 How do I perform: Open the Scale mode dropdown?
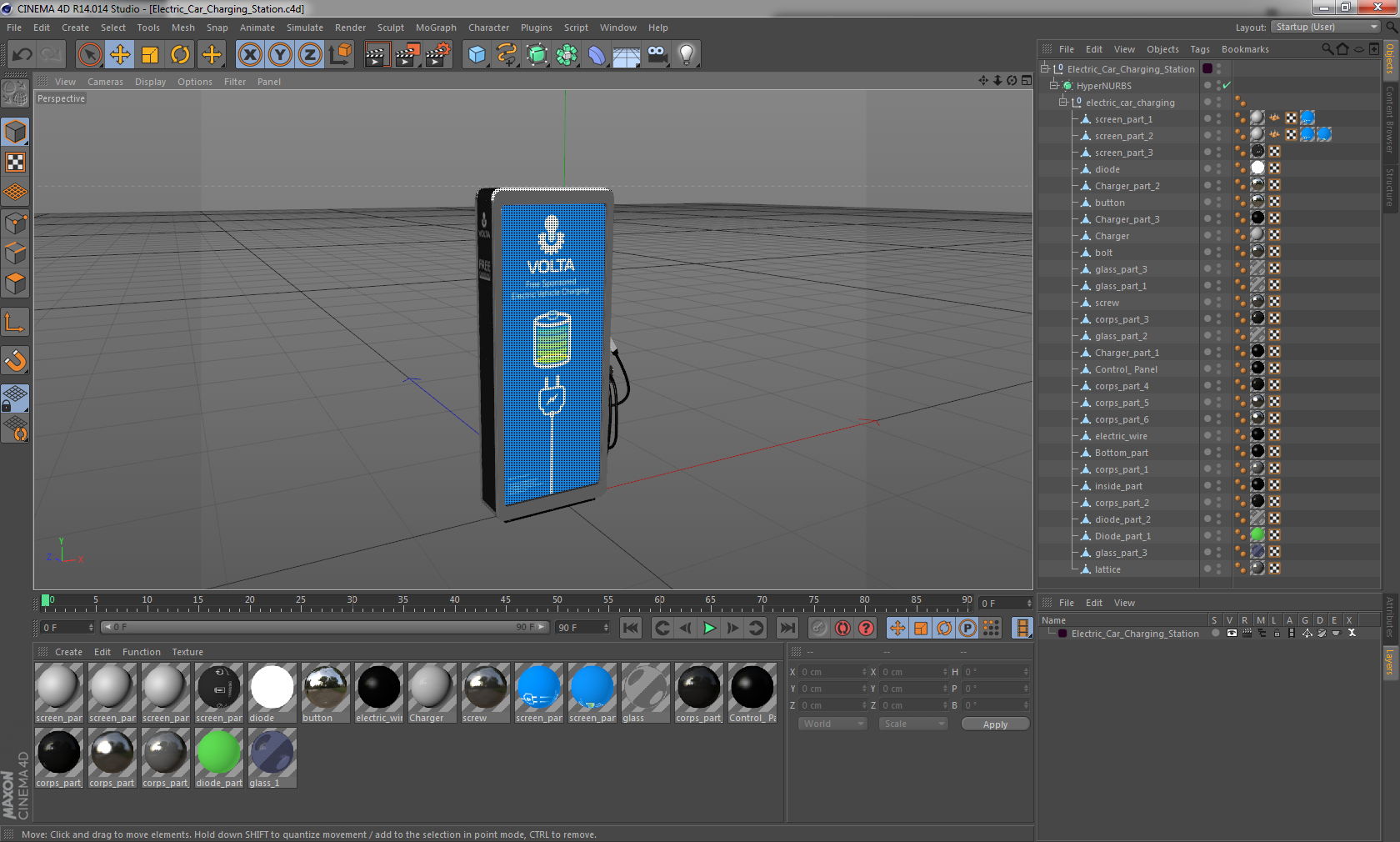[913, 724]
